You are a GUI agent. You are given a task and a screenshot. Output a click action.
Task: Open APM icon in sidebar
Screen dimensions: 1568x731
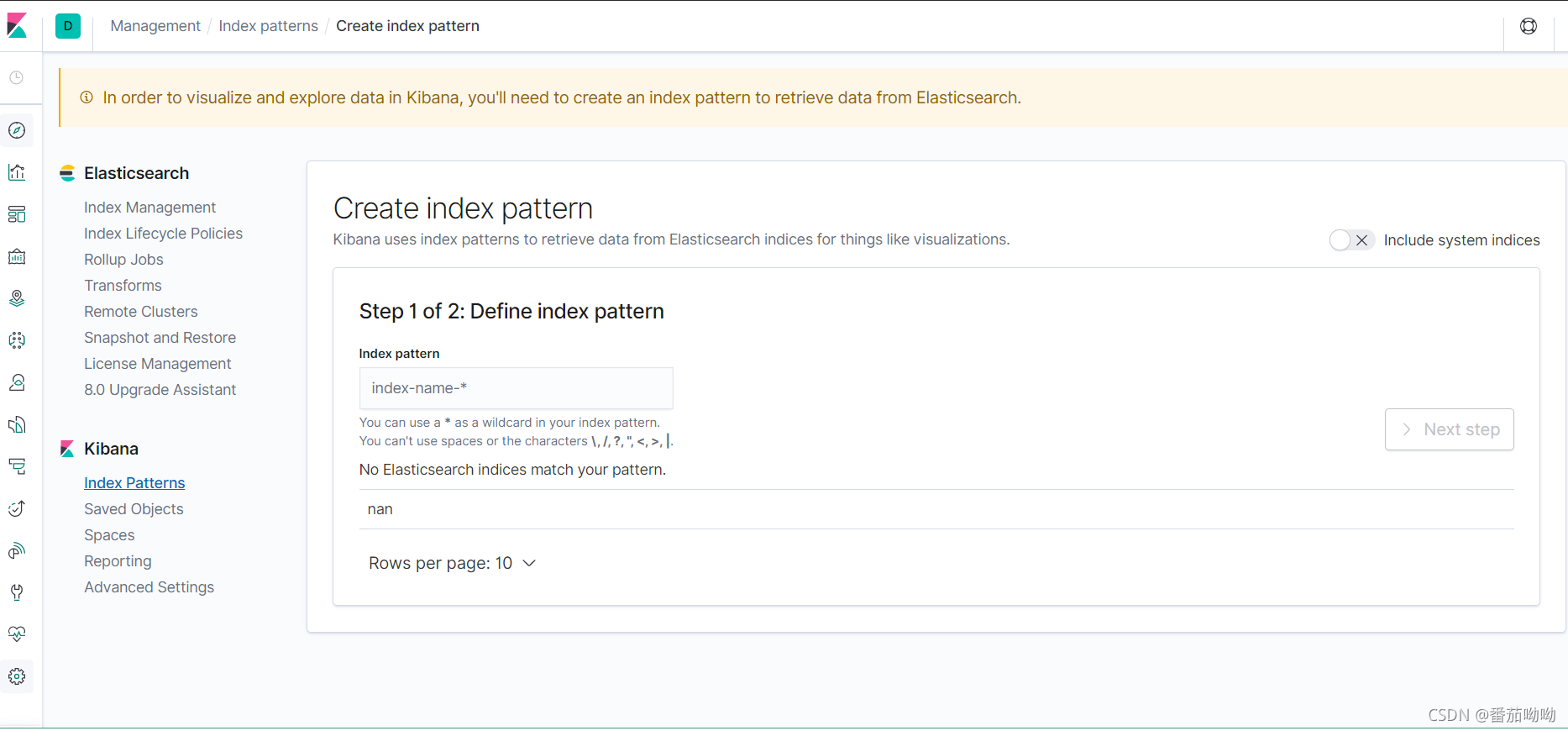click(x=17, y=466)
